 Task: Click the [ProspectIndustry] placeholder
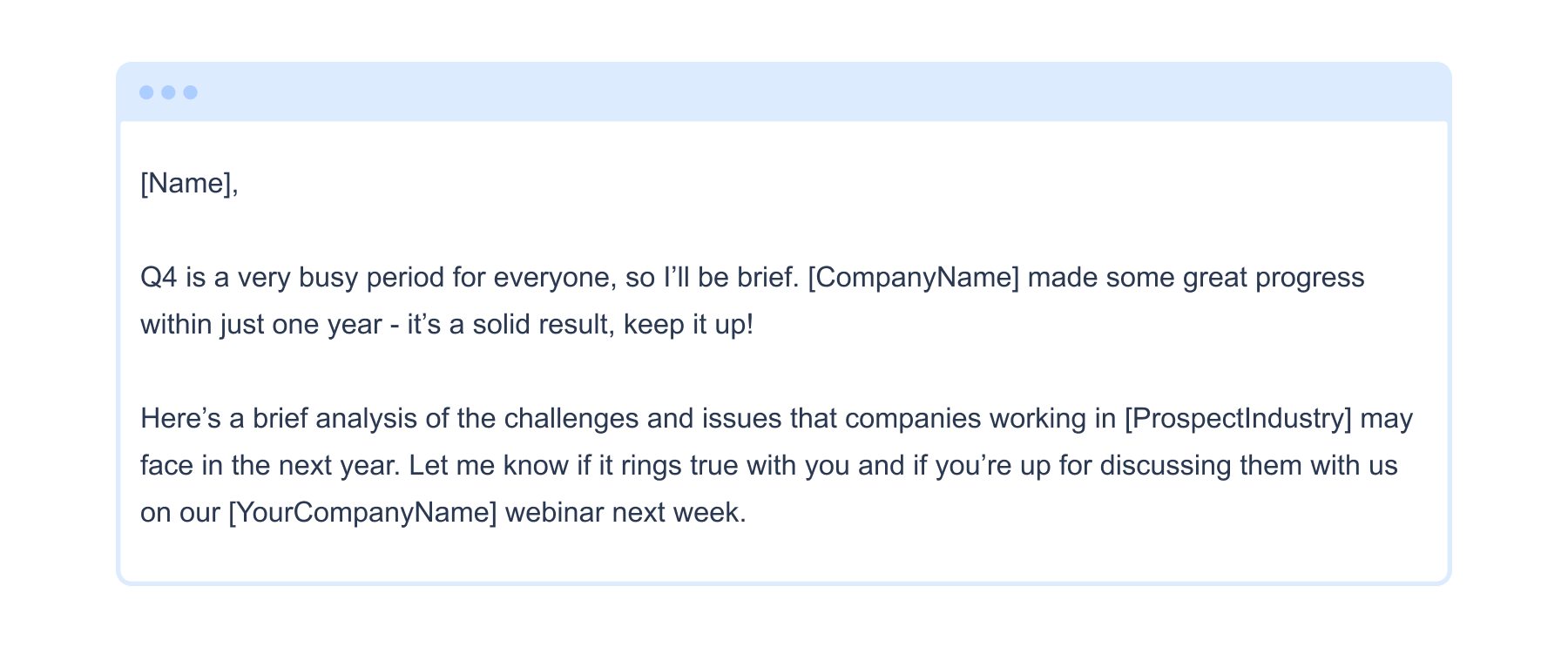[x=1238, y=419]
